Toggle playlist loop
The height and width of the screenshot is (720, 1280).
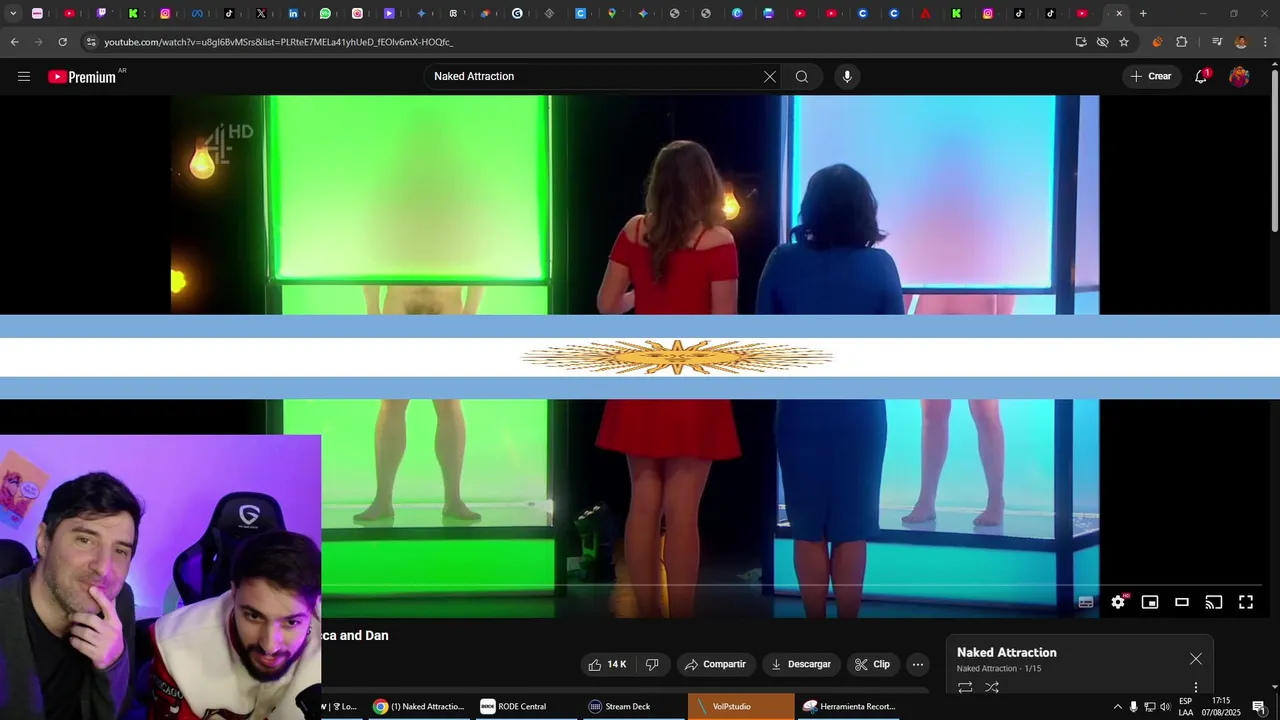[965, 687]
